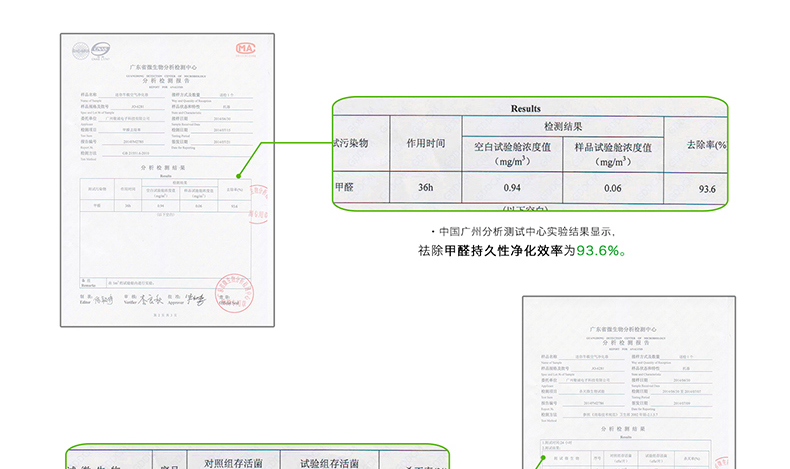Select the '检测结果' header cell
This screenshot has height=469, width=790.
[563, 126]
